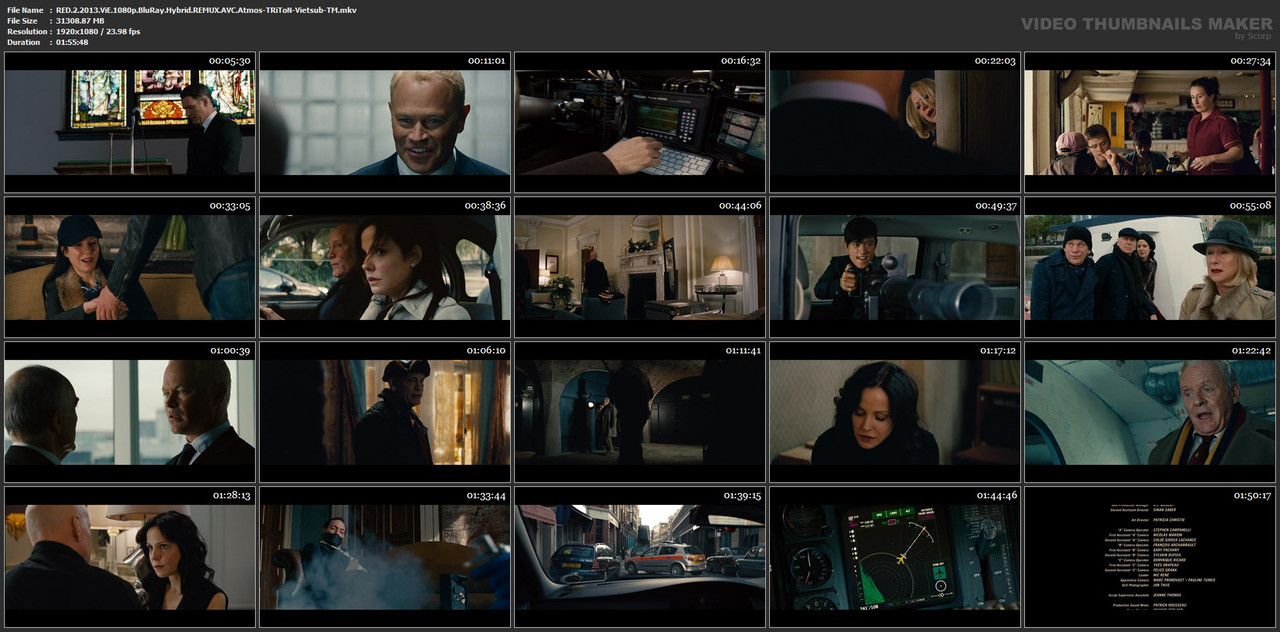Screen dimensions: 1280x632
Task: Click the duration value 01:55:48
Action: (72, 42)
